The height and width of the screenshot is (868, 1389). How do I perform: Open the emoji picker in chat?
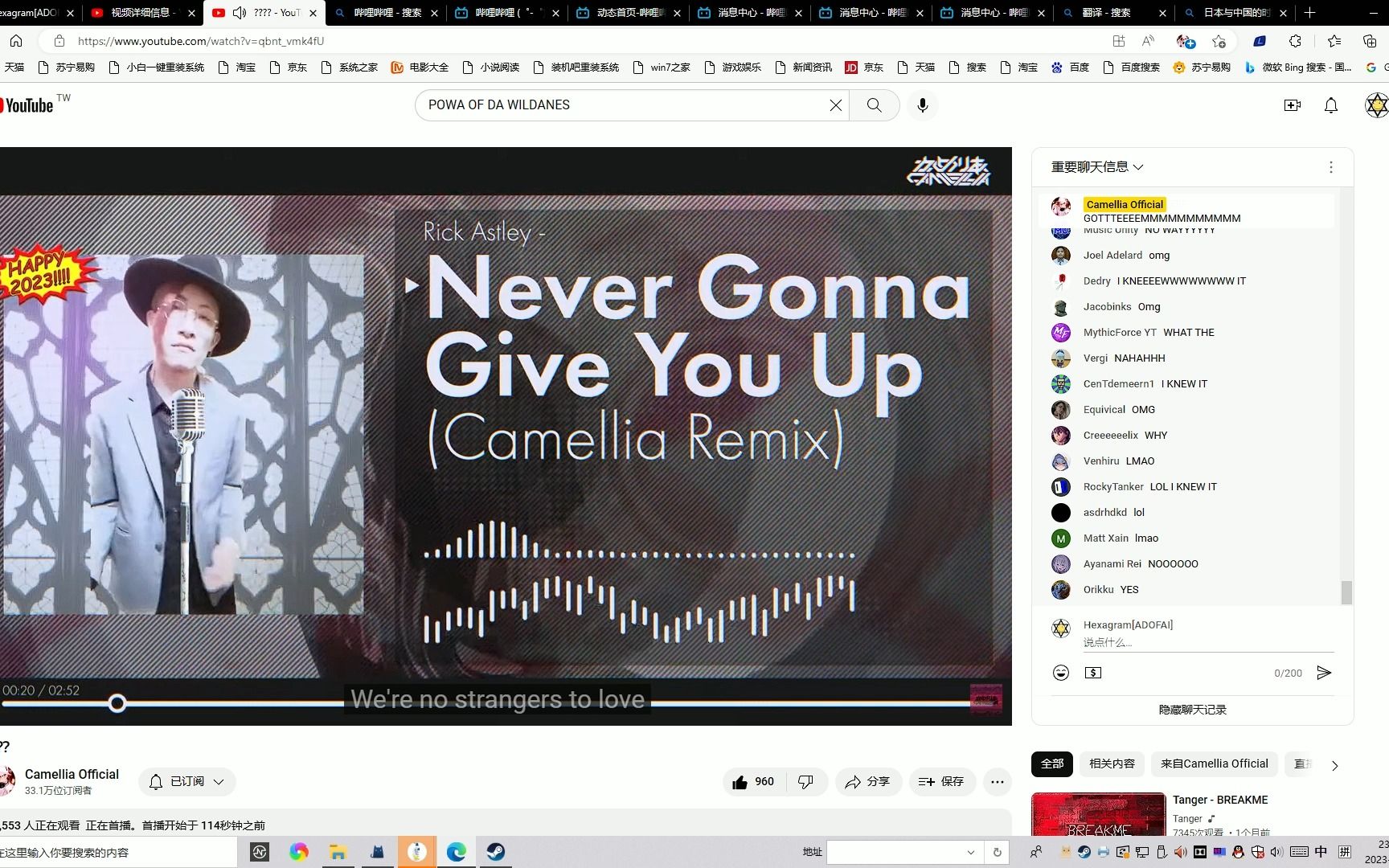(1061, 673)
